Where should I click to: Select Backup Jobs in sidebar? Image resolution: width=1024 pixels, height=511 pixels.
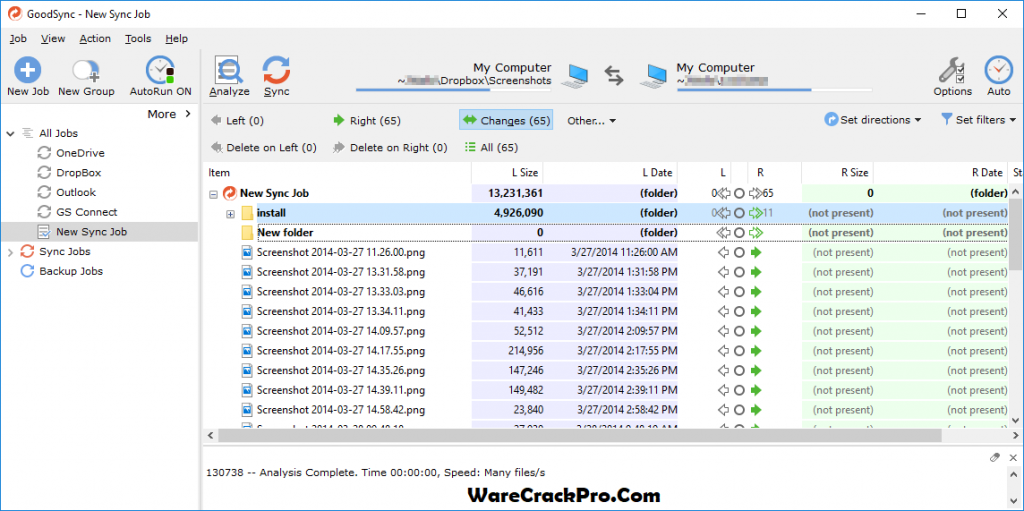tap(71, 271)
